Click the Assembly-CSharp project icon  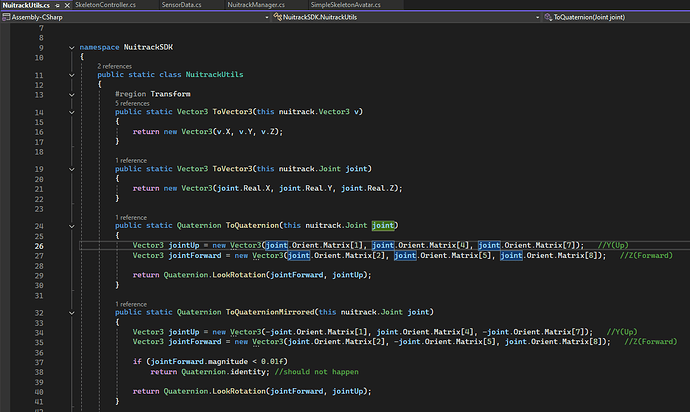pyautogui.click(x=6, y=18)
